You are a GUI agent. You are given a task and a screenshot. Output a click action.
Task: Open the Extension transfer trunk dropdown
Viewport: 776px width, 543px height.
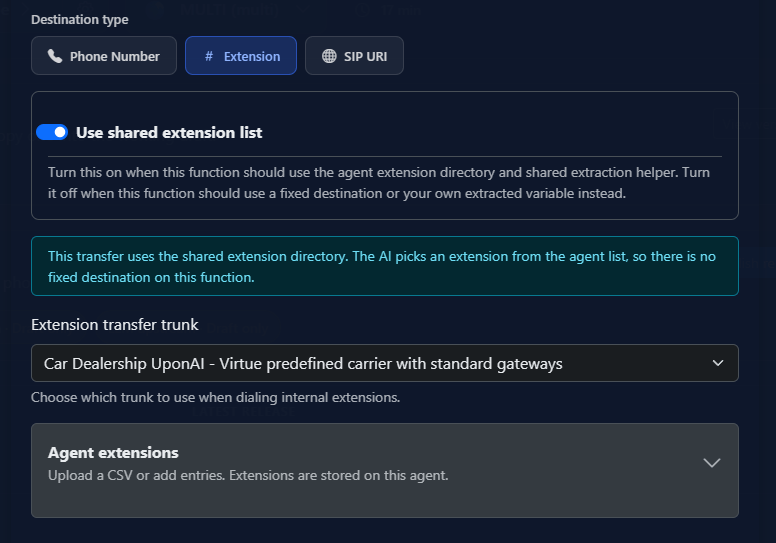coord(385,363)
